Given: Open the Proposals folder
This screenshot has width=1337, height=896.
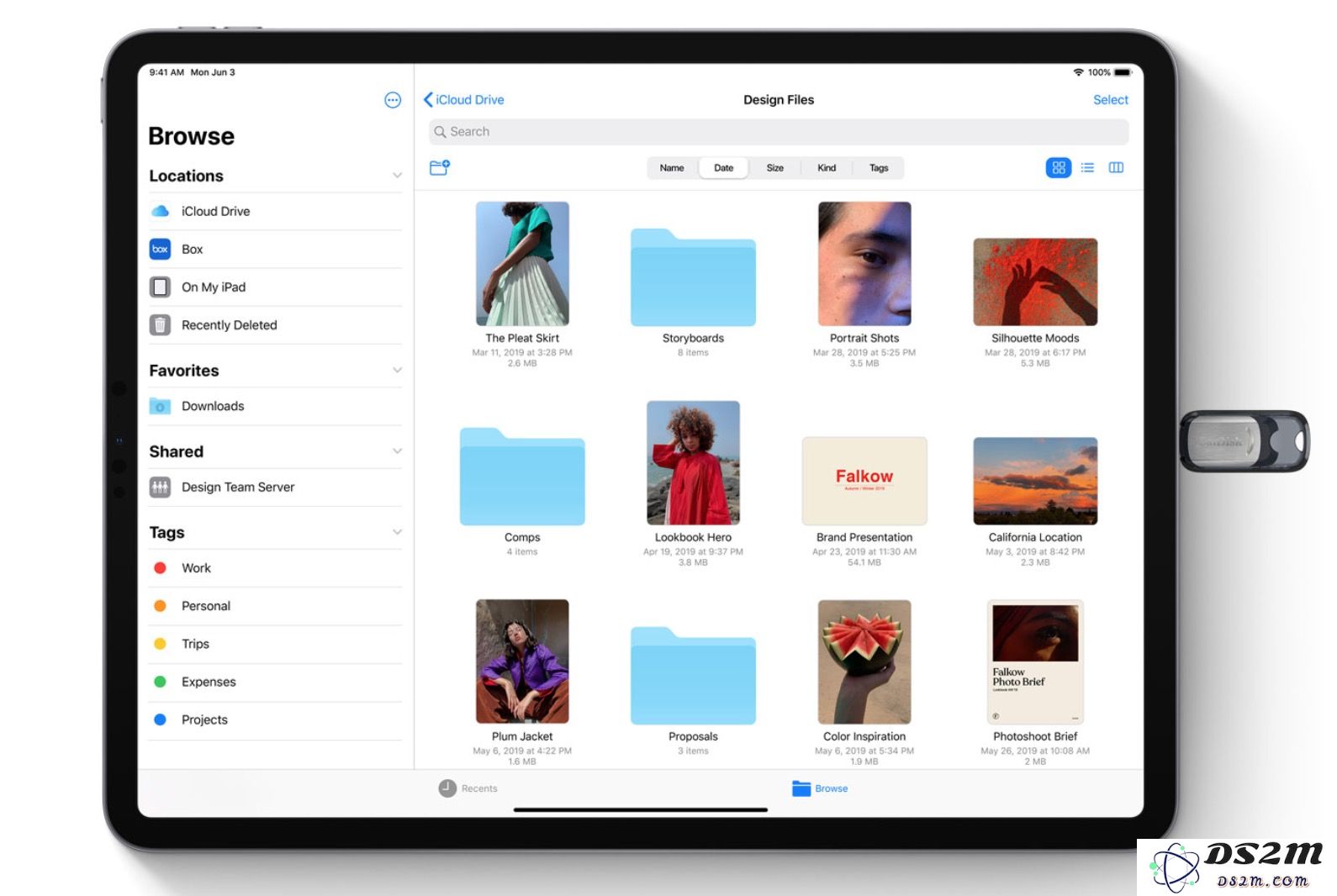Looking at the screenshot, I should [x=693, y=676].
